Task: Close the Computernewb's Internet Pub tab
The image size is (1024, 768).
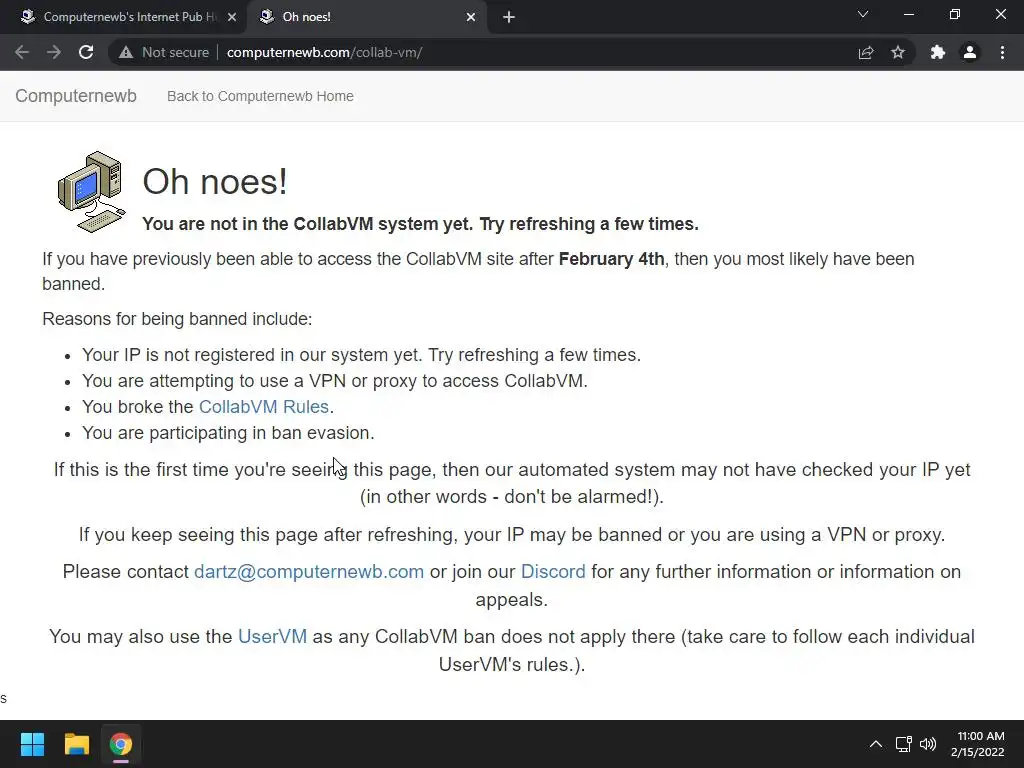Action: pyautogui.click(x=232, y=17)
